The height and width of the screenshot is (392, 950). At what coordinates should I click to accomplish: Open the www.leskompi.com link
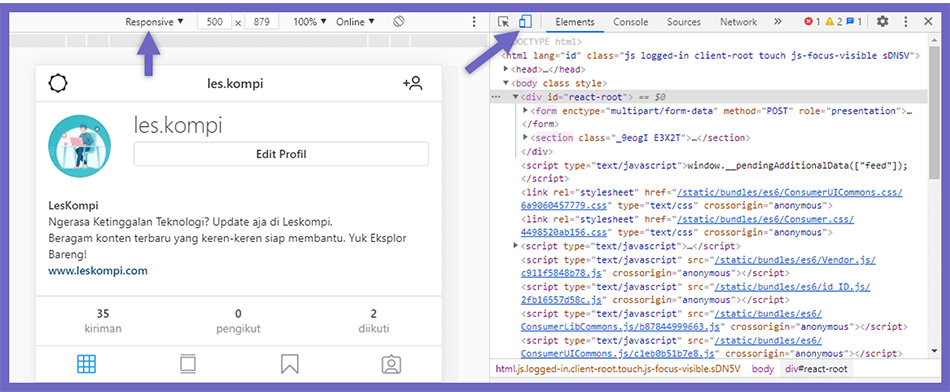[98, 270]
